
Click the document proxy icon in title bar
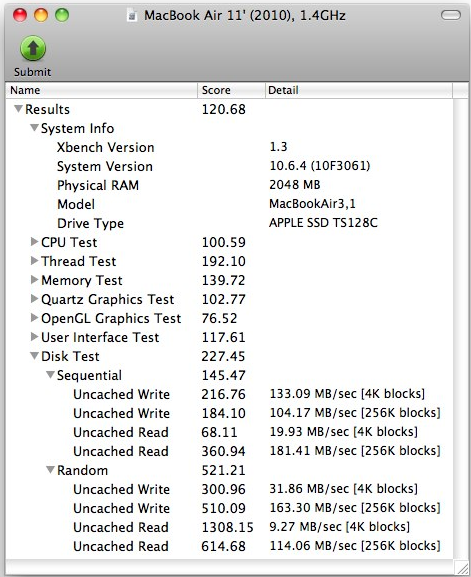pyautogui.click(x=132, y=16)
